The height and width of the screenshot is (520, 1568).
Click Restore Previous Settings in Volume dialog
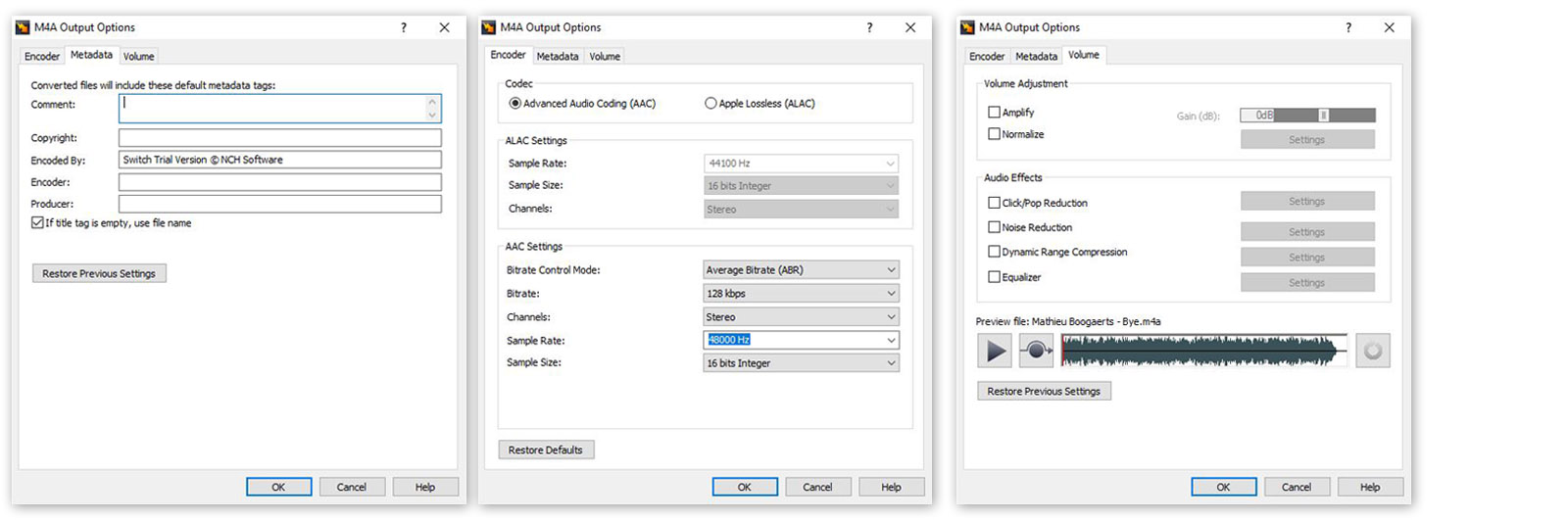point(1044,391)
